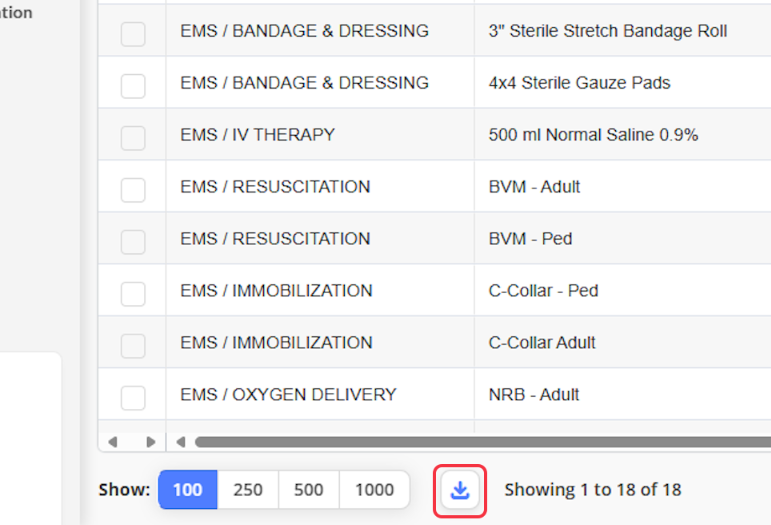The width and height of the screenshot is (771, 525).
Task: Show 250 rows per page
Action: (x=248, y=490)
